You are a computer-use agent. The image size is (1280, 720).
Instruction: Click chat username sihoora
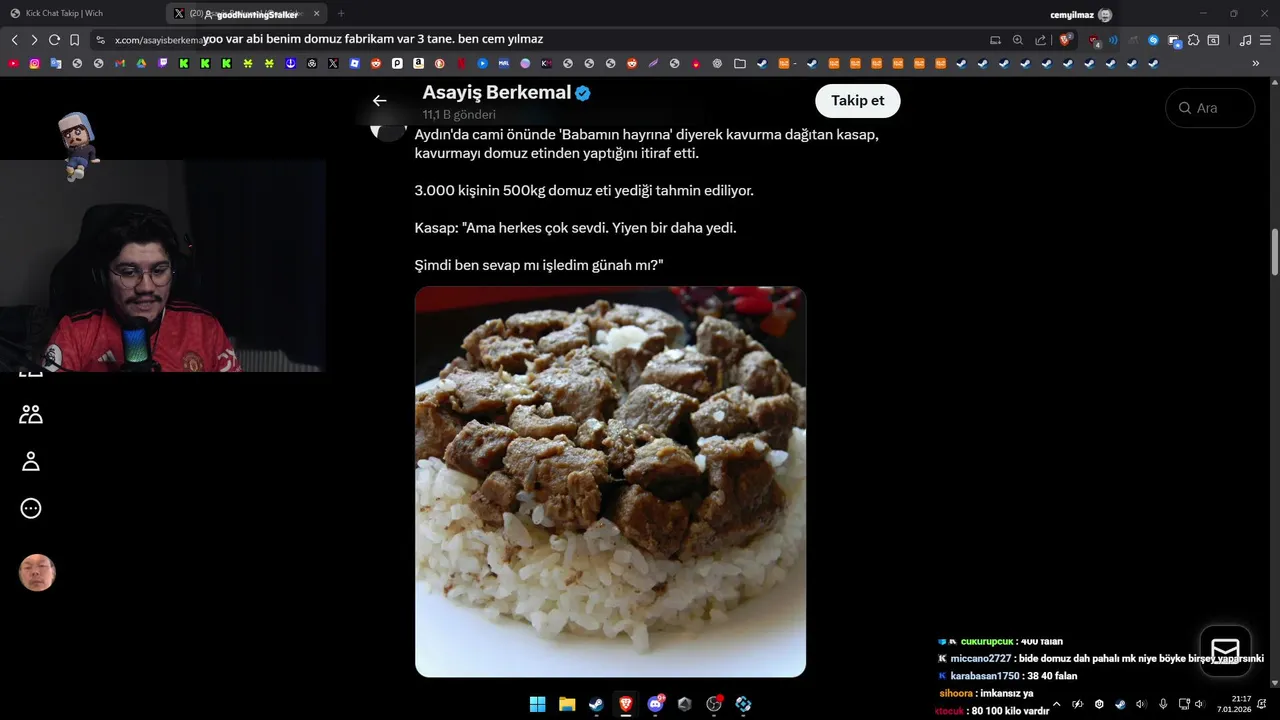pyautogui.click(x=956, y=693)
